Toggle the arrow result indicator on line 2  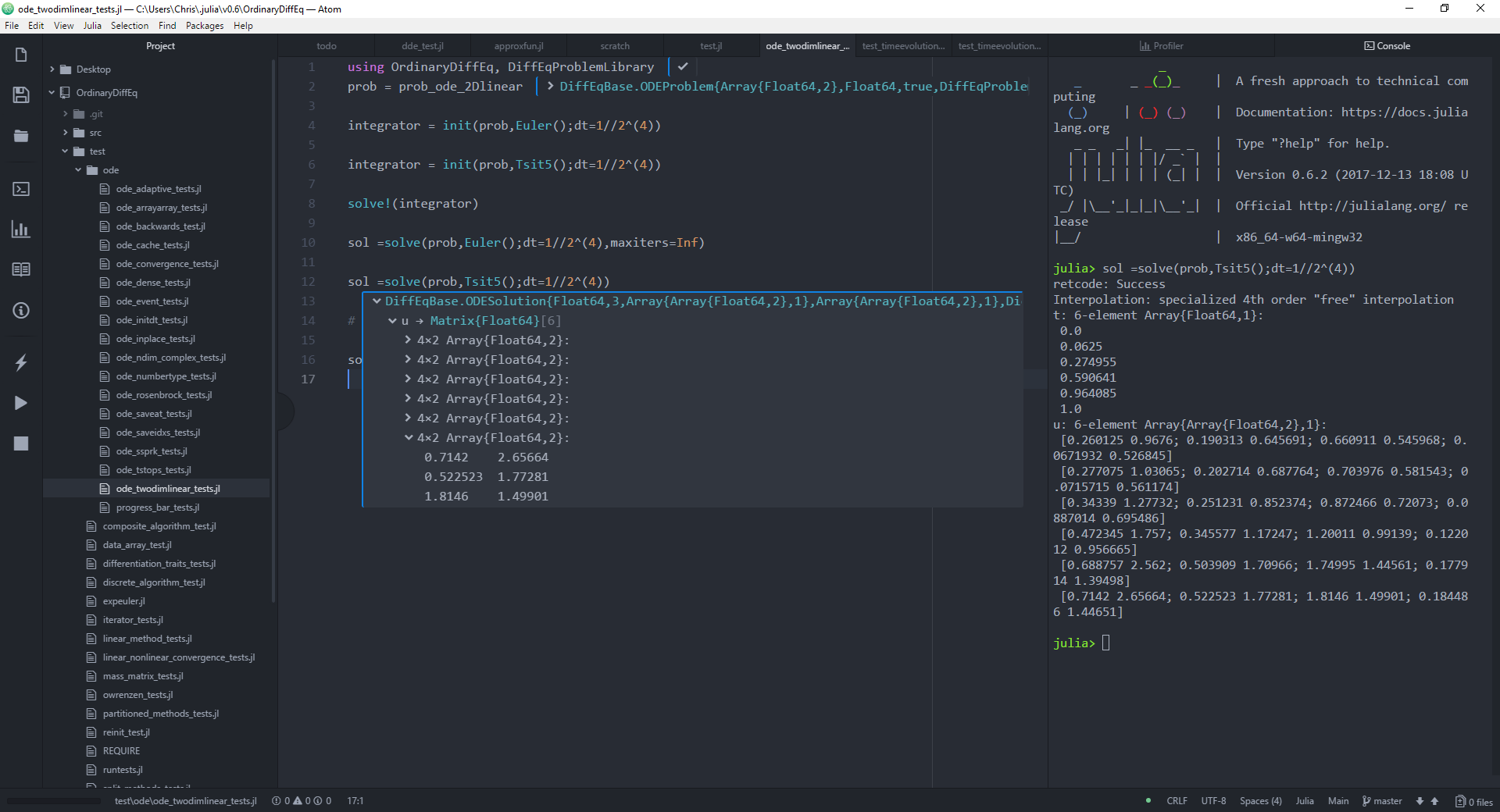click(x=549, y=86)
